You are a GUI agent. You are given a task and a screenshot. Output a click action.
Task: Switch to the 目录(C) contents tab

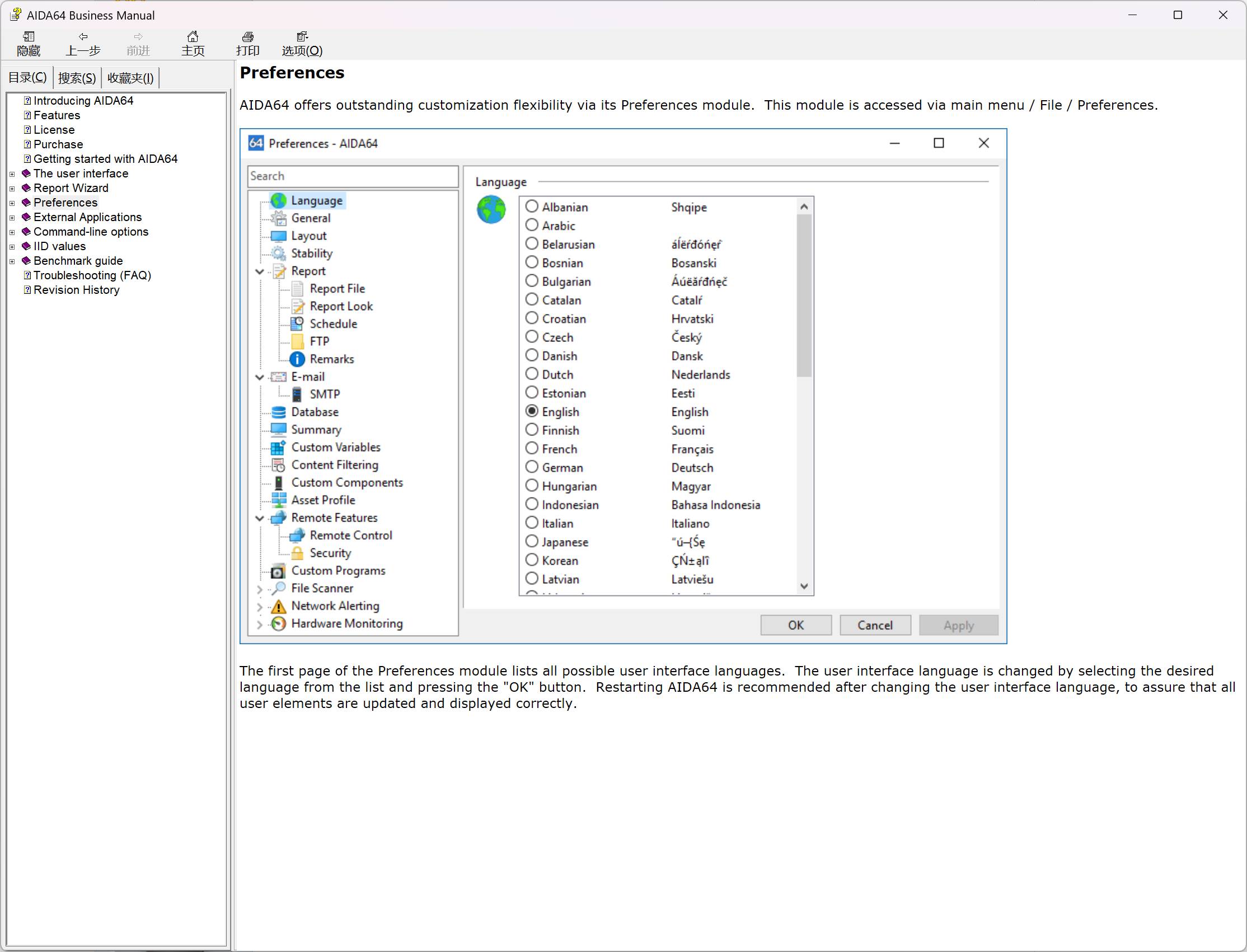[x=28, y=77]
